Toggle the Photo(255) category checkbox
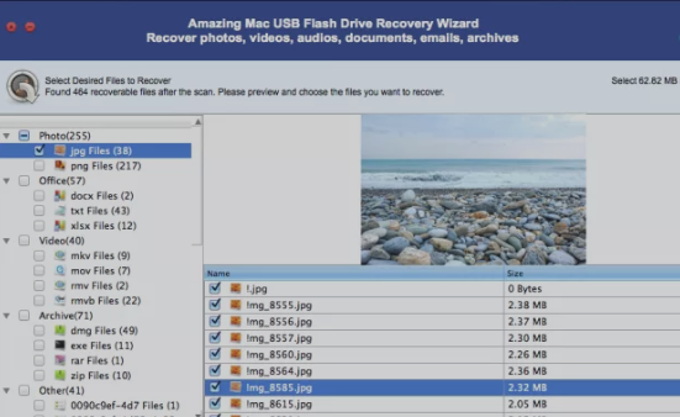The height and width of the screenshot is (417, 680). tap(24, 136)
